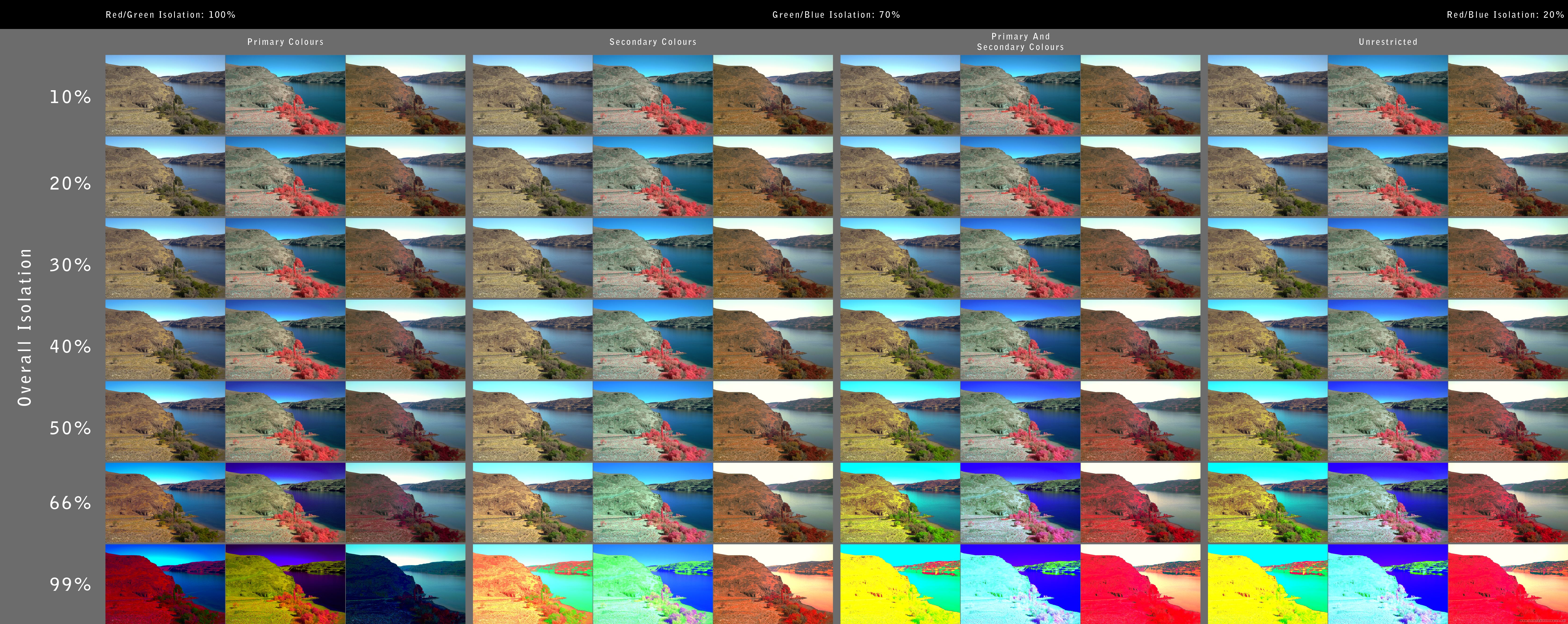Select 50% Unrestricted reddish-hill thumbnail

click(1508, 421)
